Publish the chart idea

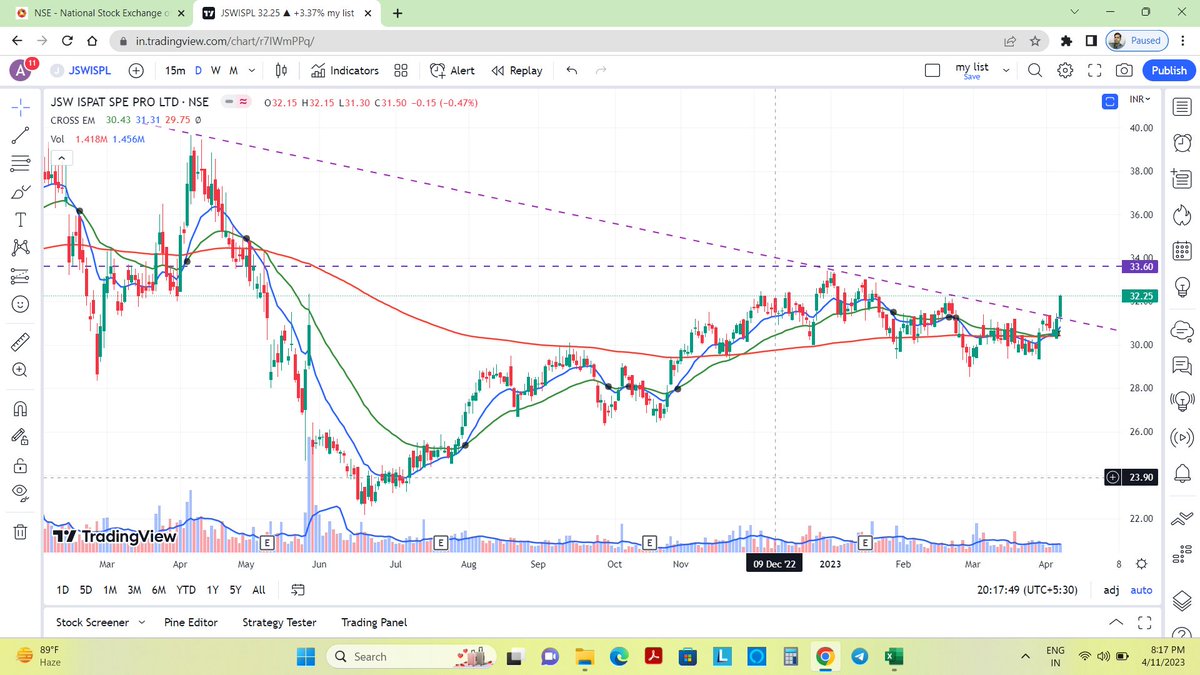pos(1169,70)
